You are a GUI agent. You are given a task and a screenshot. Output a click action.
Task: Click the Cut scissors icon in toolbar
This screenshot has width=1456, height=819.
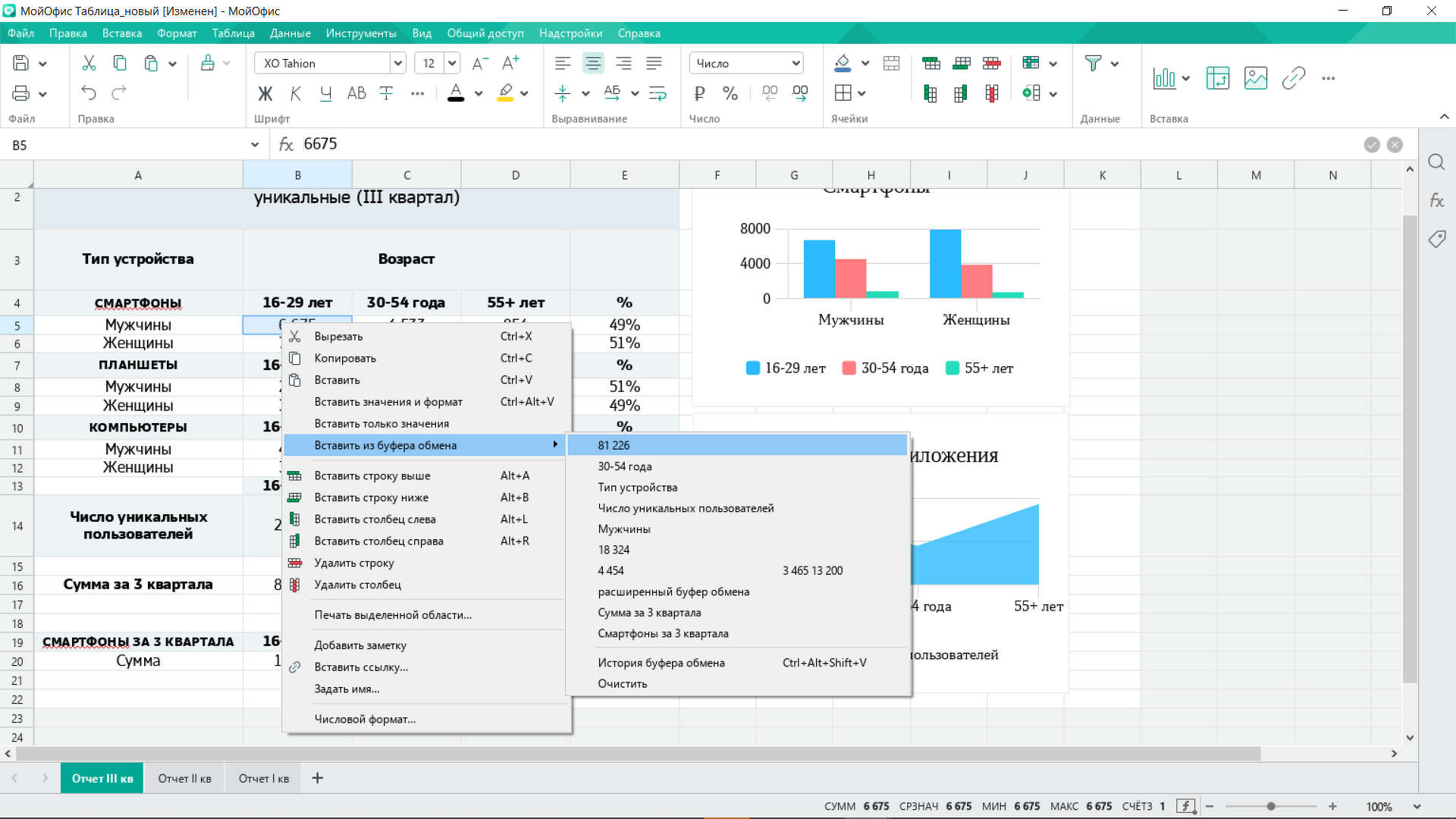coord(89,64)
